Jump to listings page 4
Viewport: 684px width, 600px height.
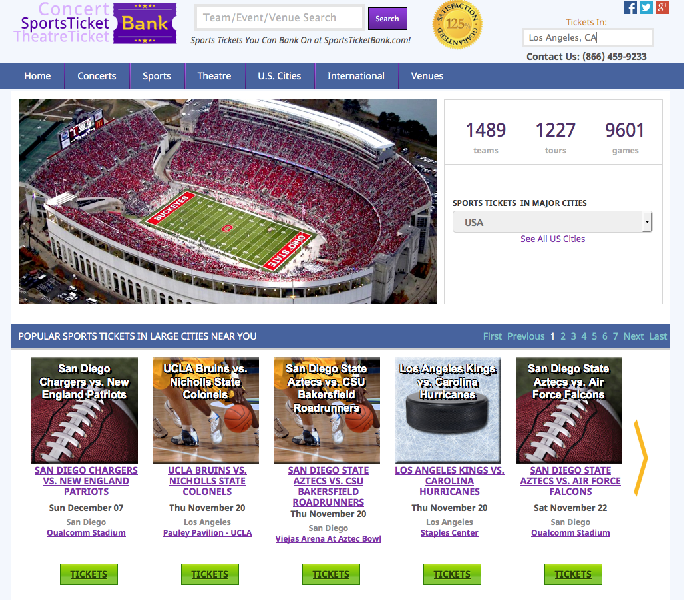click(584, 336)
